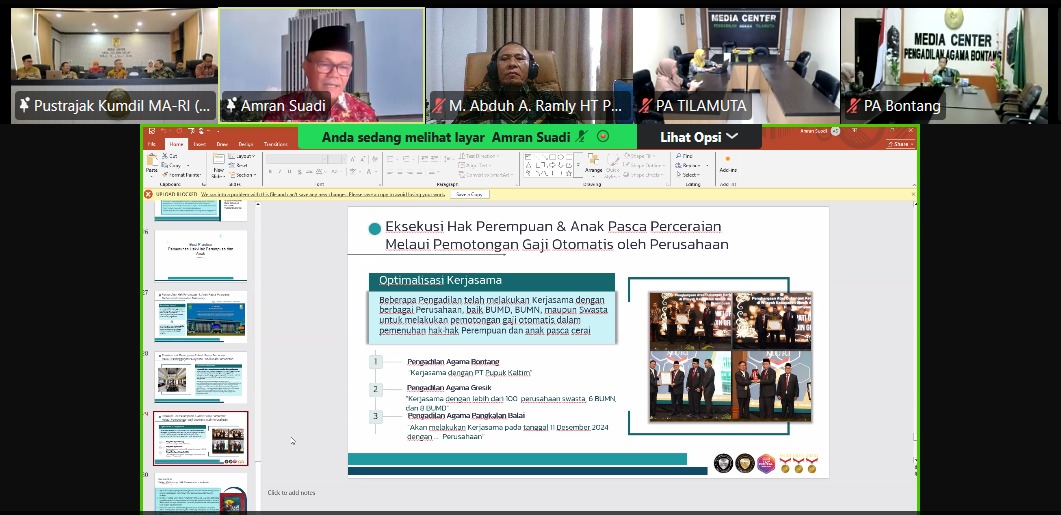
Task: Open the Layout dropdown in Slides group
Action: [x=241, y=156]
